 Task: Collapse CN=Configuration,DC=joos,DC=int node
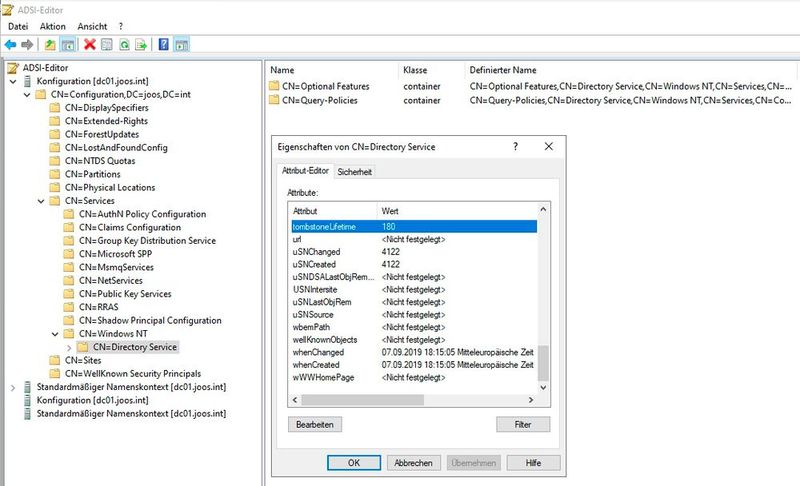[x=27, y=95]
